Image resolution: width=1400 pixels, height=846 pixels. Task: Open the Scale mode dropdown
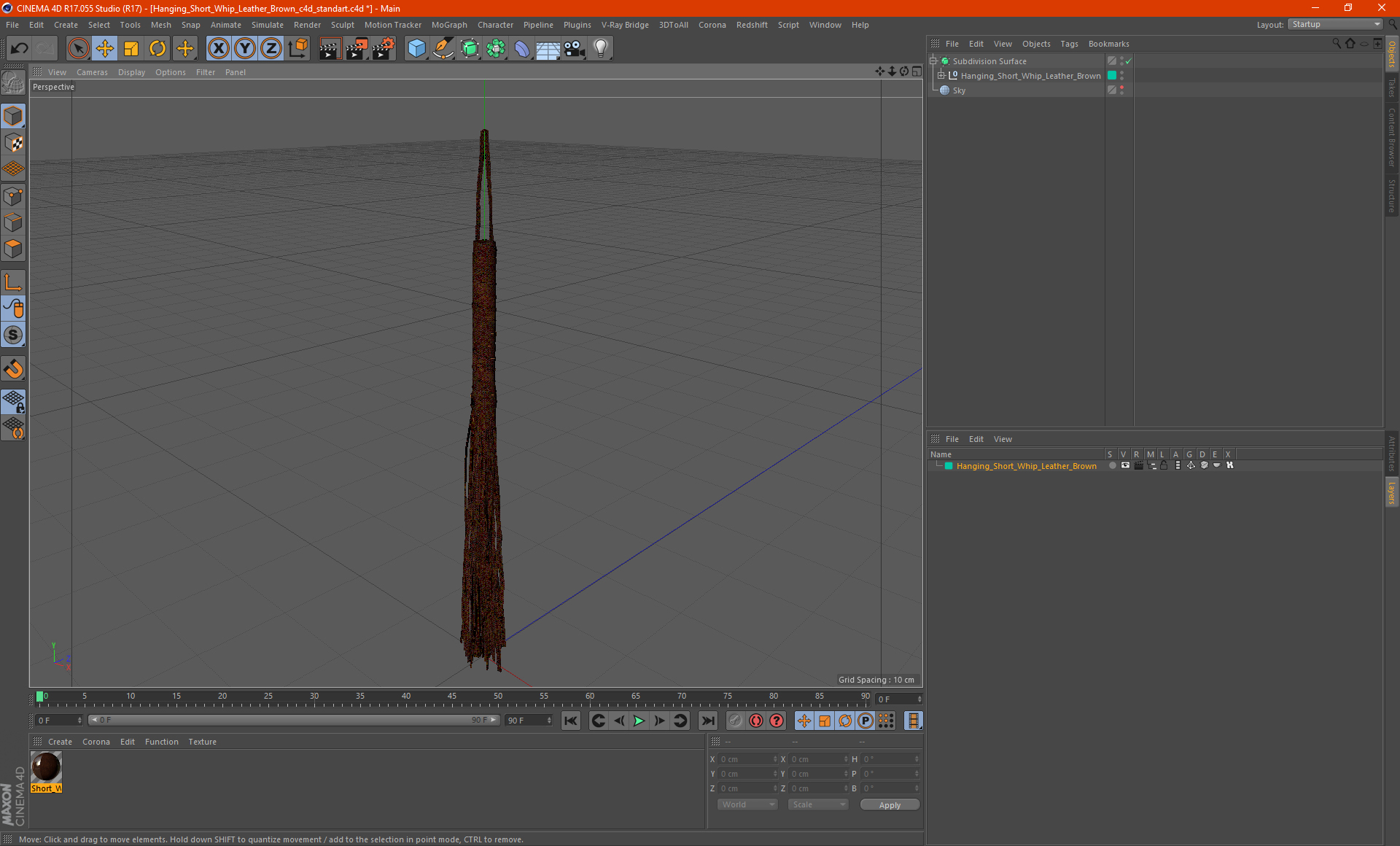[x=817, y=804]
